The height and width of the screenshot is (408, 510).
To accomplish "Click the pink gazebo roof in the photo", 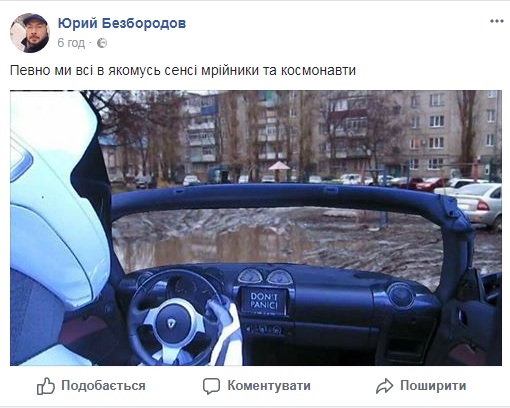I will point(279,166).
